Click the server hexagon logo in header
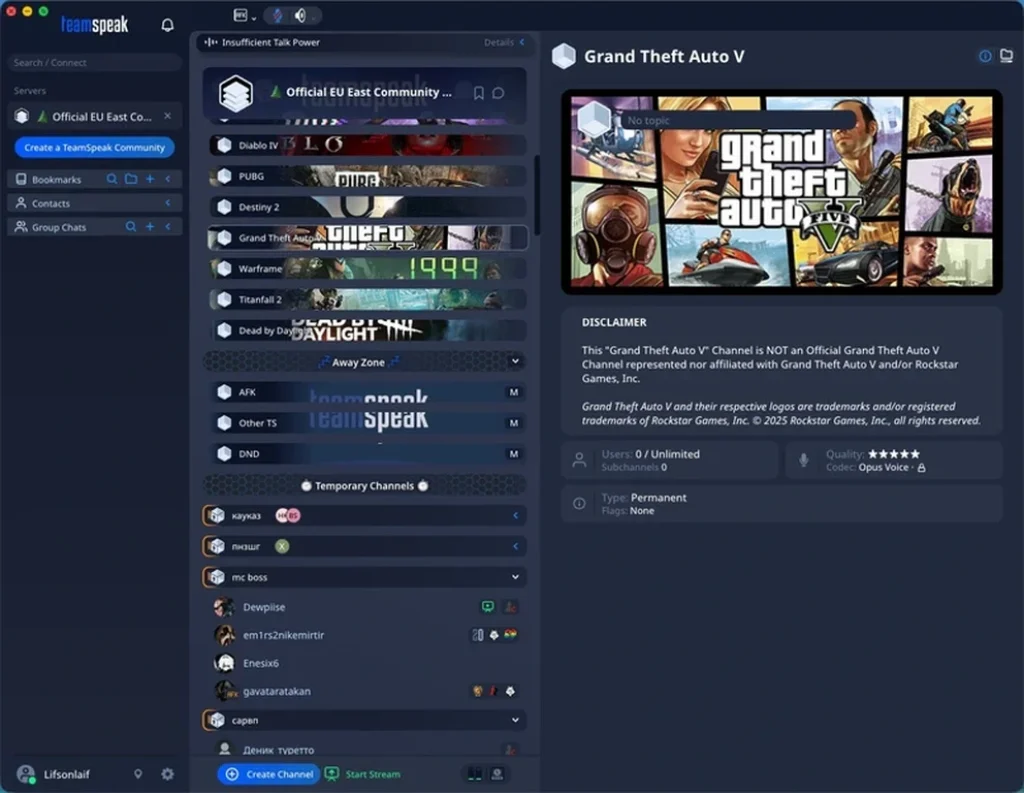Screen dimensions: 1024x793 click(236, 93)
